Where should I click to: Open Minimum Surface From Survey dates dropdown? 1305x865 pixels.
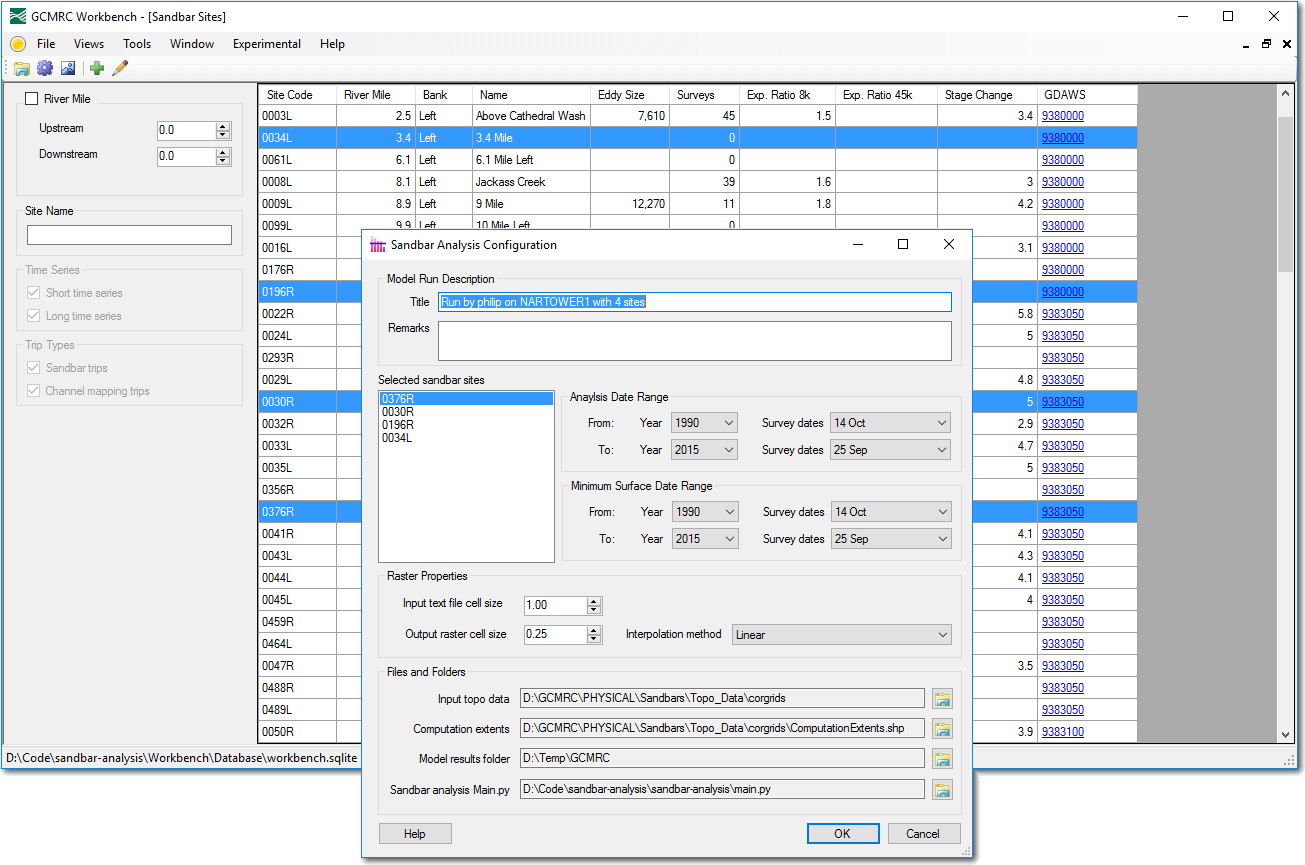[x=891, y=512]
